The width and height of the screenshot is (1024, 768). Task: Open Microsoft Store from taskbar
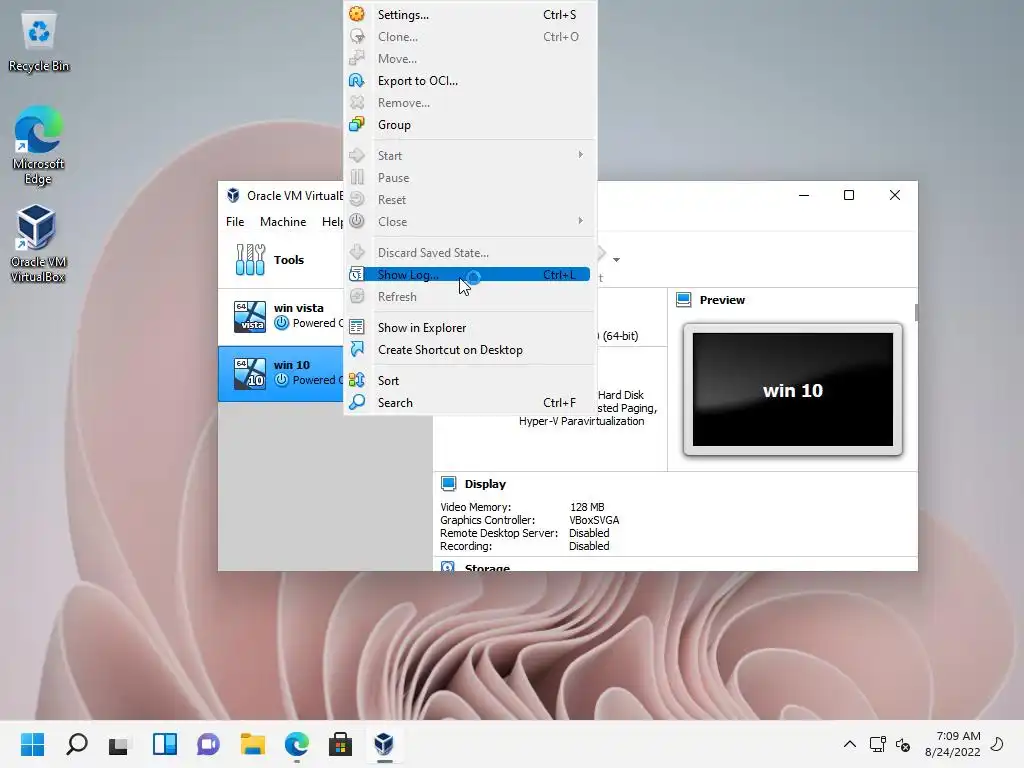(340, 744)
